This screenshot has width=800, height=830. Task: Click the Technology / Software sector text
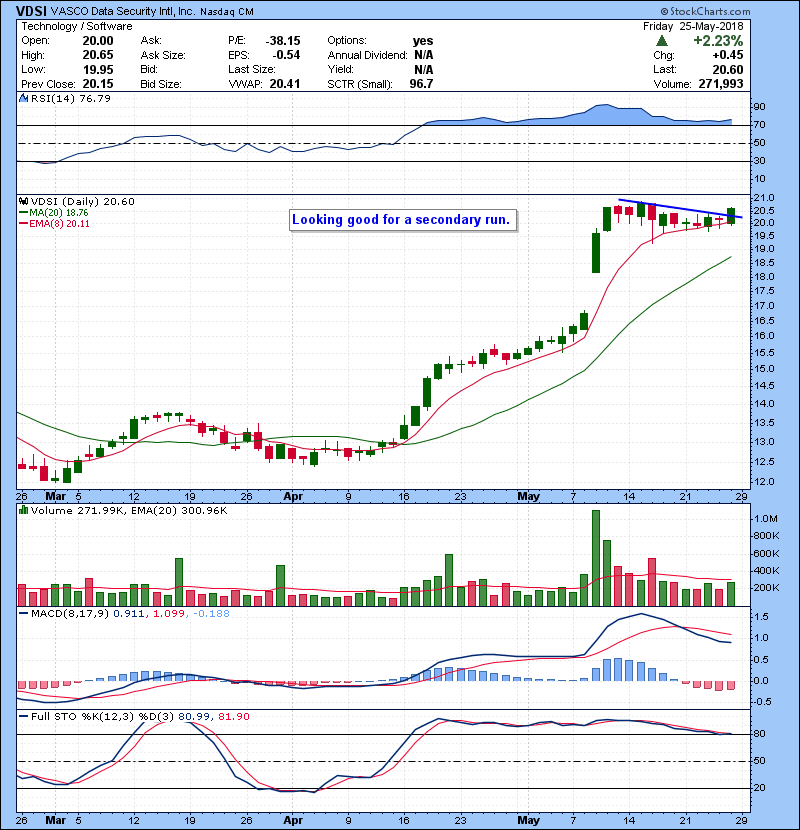pyautogui.click(x=77, y=26)
